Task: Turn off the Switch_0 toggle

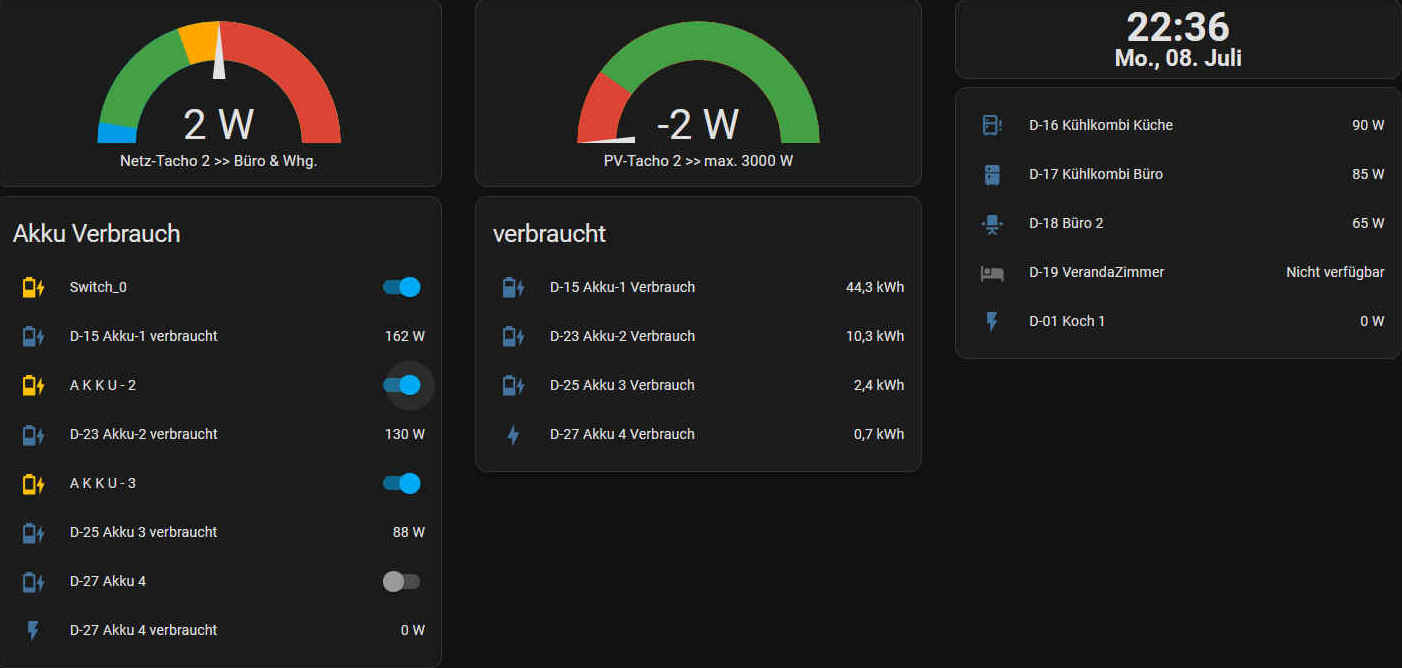Action: click(402, 287)
